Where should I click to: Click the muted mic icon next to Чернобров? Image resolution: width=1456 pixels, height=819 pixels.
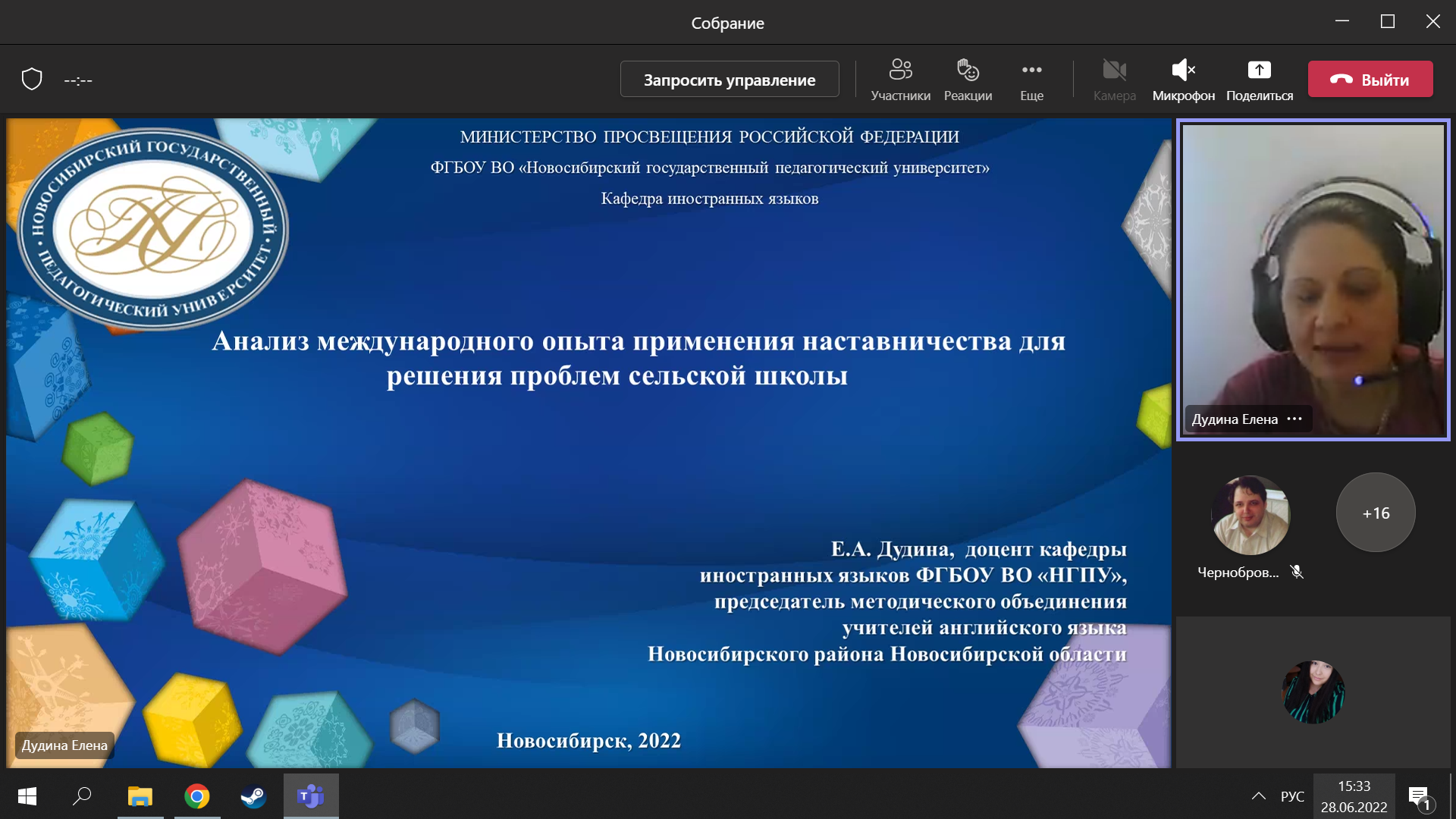pyautogui.click(x=1297, y=572)
